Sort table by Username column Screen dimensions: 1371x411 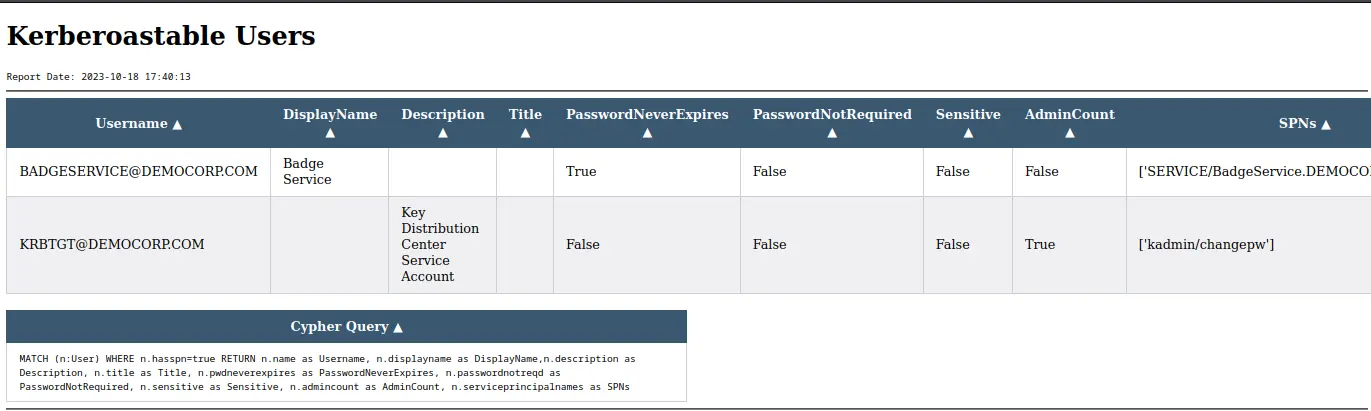(x=139, y=124)
